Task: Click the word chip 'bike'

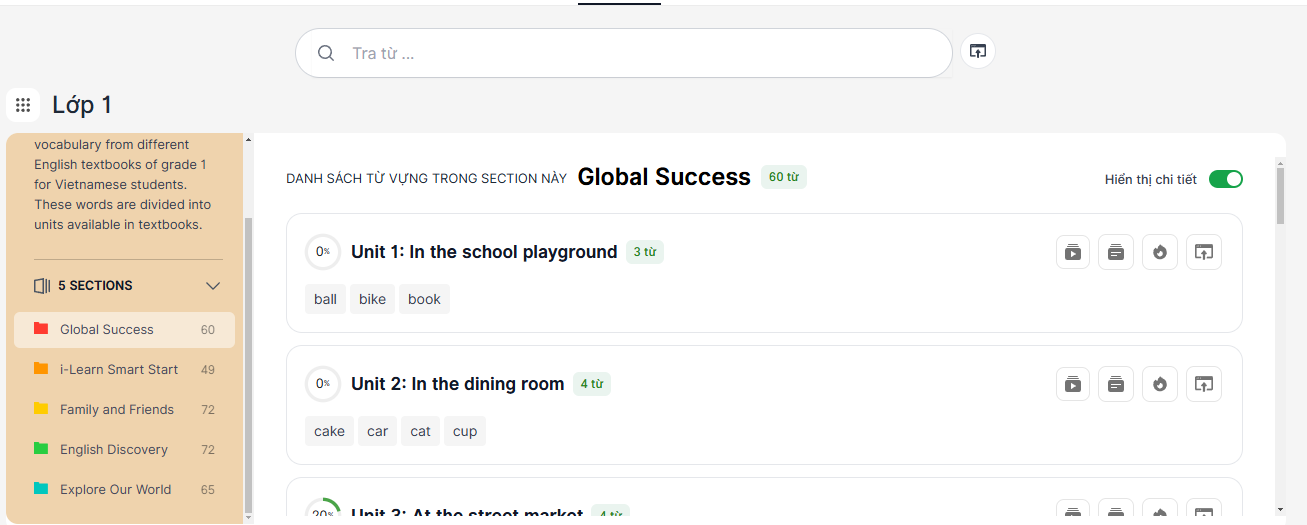Action: click(x=372, y=299)
